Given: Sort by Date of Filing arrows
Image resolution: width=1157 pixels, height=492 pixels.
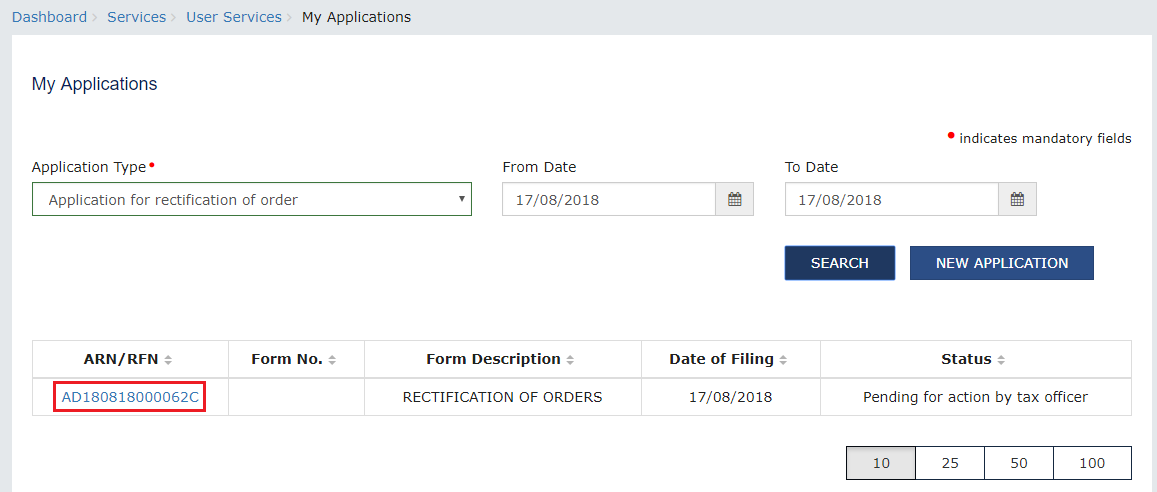Looking at the screenshot, I should [783, 360].
